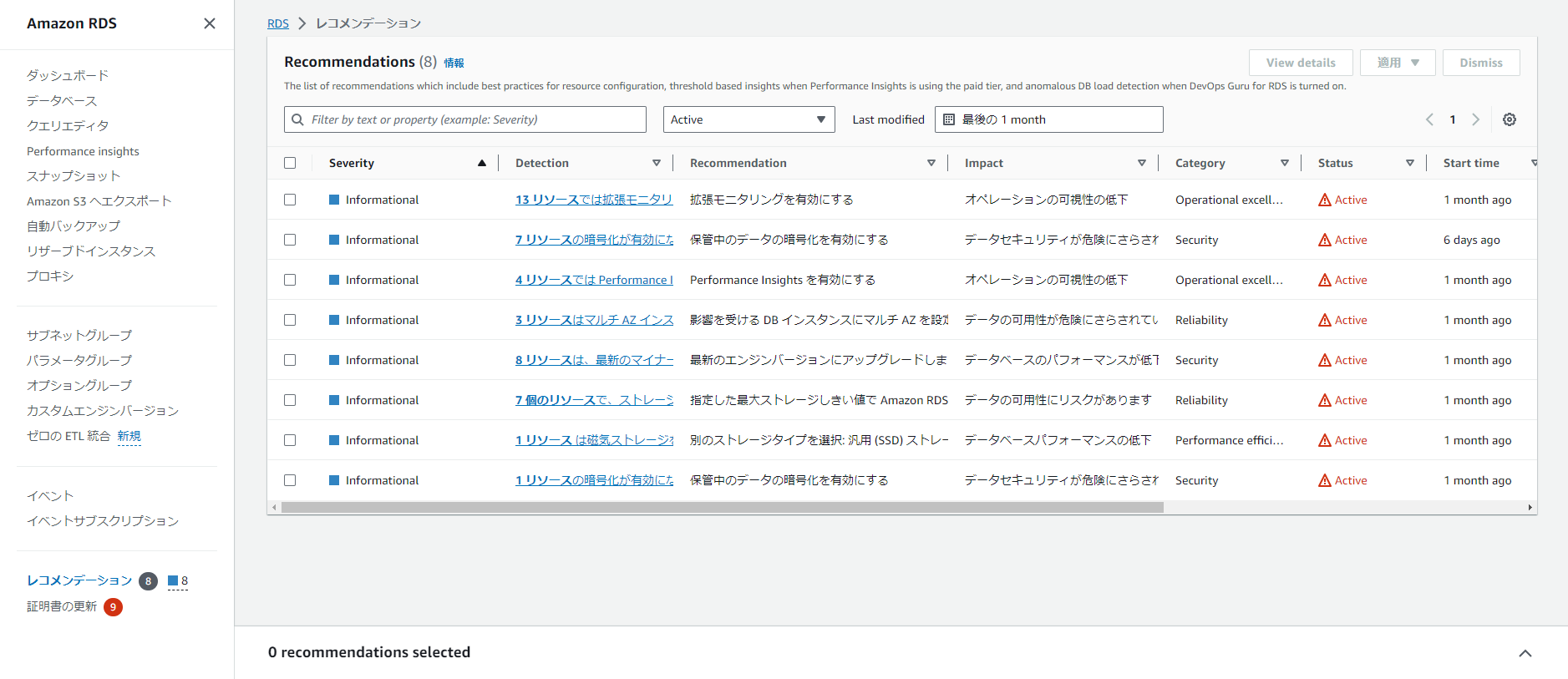This screenshot has height=679, width=1568.
Task: Sort by Category column arrow
Action: tap(1285, 163)
